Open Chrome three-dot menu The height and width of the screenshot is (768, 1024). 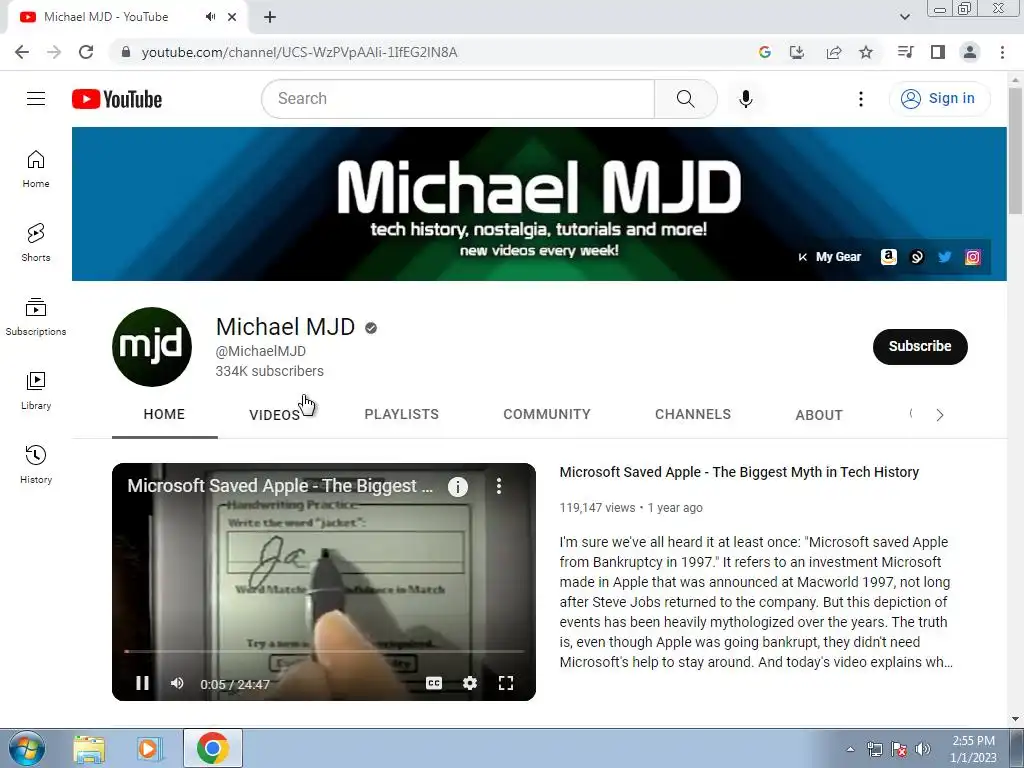1002,52
